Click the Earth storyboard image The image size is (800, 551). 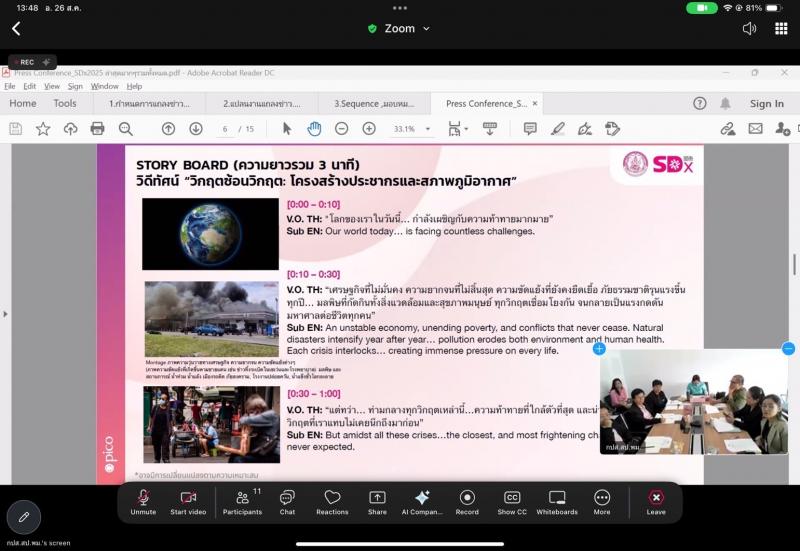click(x=210, y=234)
